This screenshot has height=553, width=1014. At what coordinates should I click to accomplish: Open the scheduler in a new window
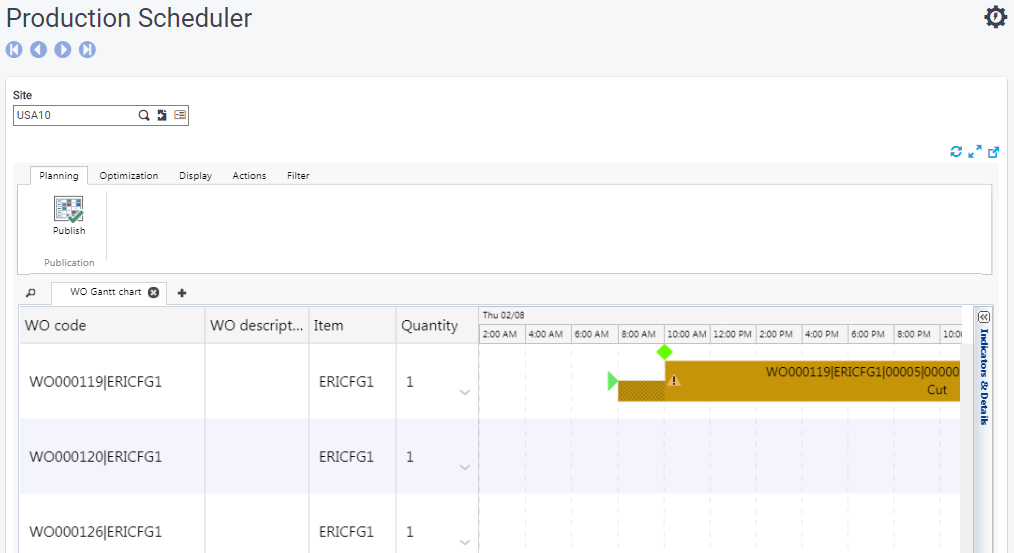click(x=993, y=152)
